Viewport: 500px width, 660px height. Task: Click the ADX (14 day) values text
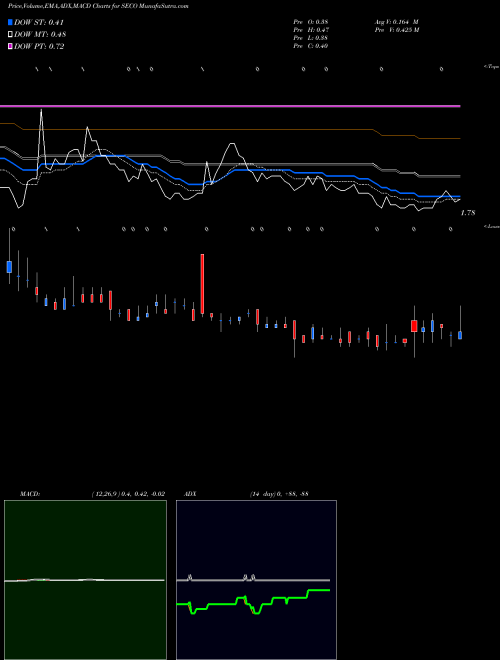(x=279, y=494)
